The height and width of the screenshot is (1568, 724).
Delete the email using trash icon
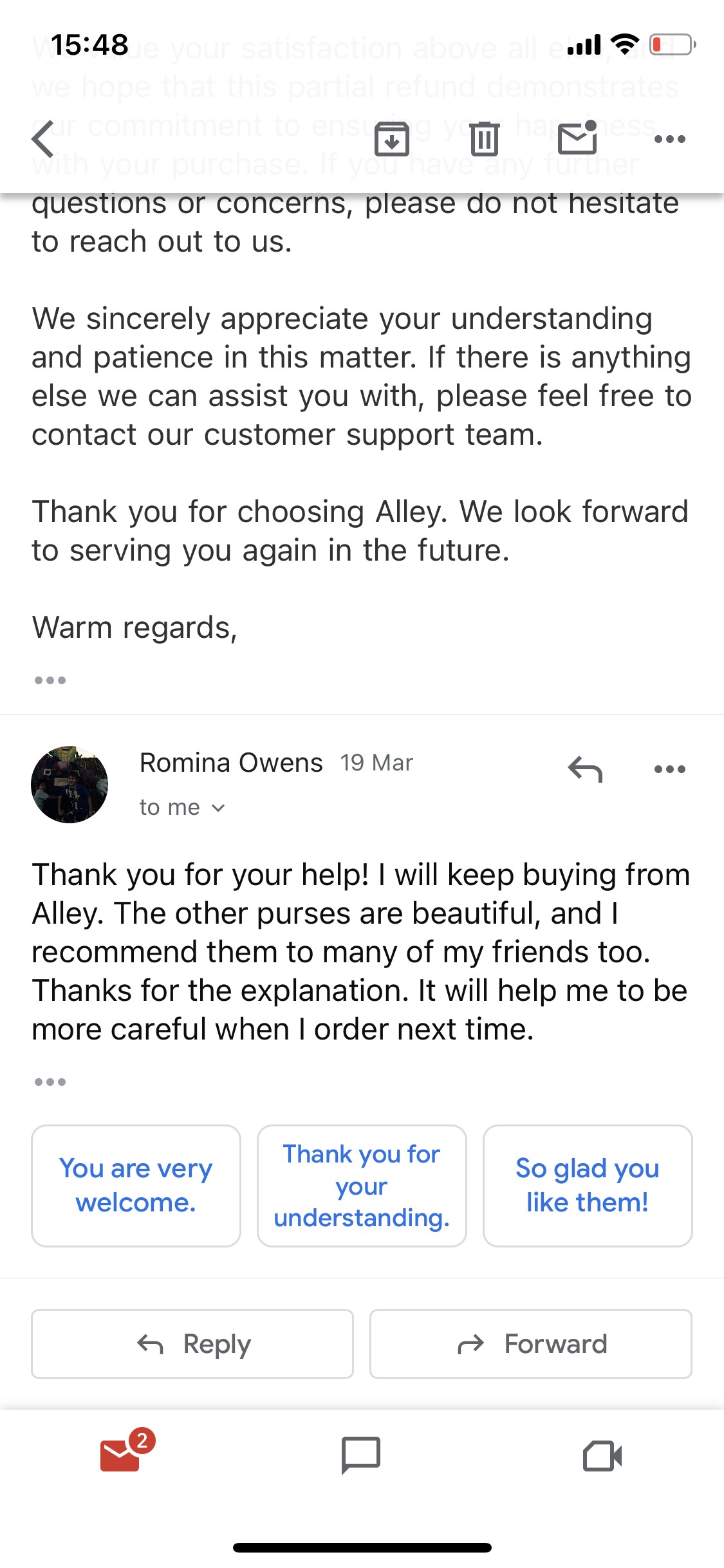(485, 138)
